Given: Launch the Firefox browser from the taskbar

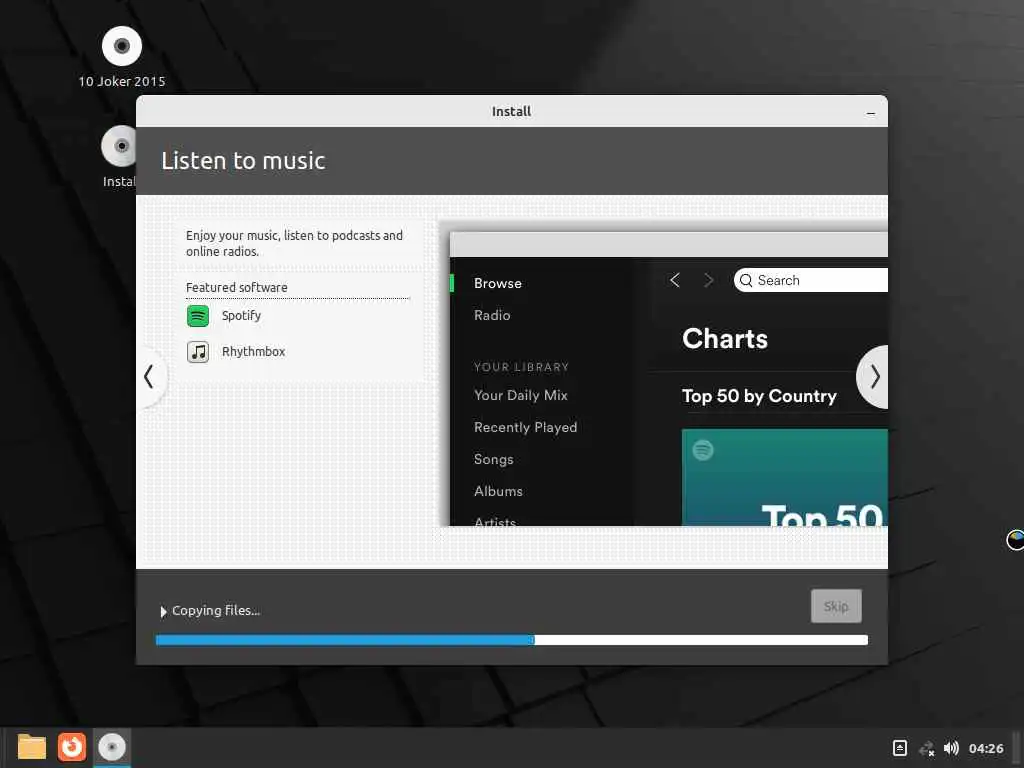Looking at the screenshot, I should [72, 747].
